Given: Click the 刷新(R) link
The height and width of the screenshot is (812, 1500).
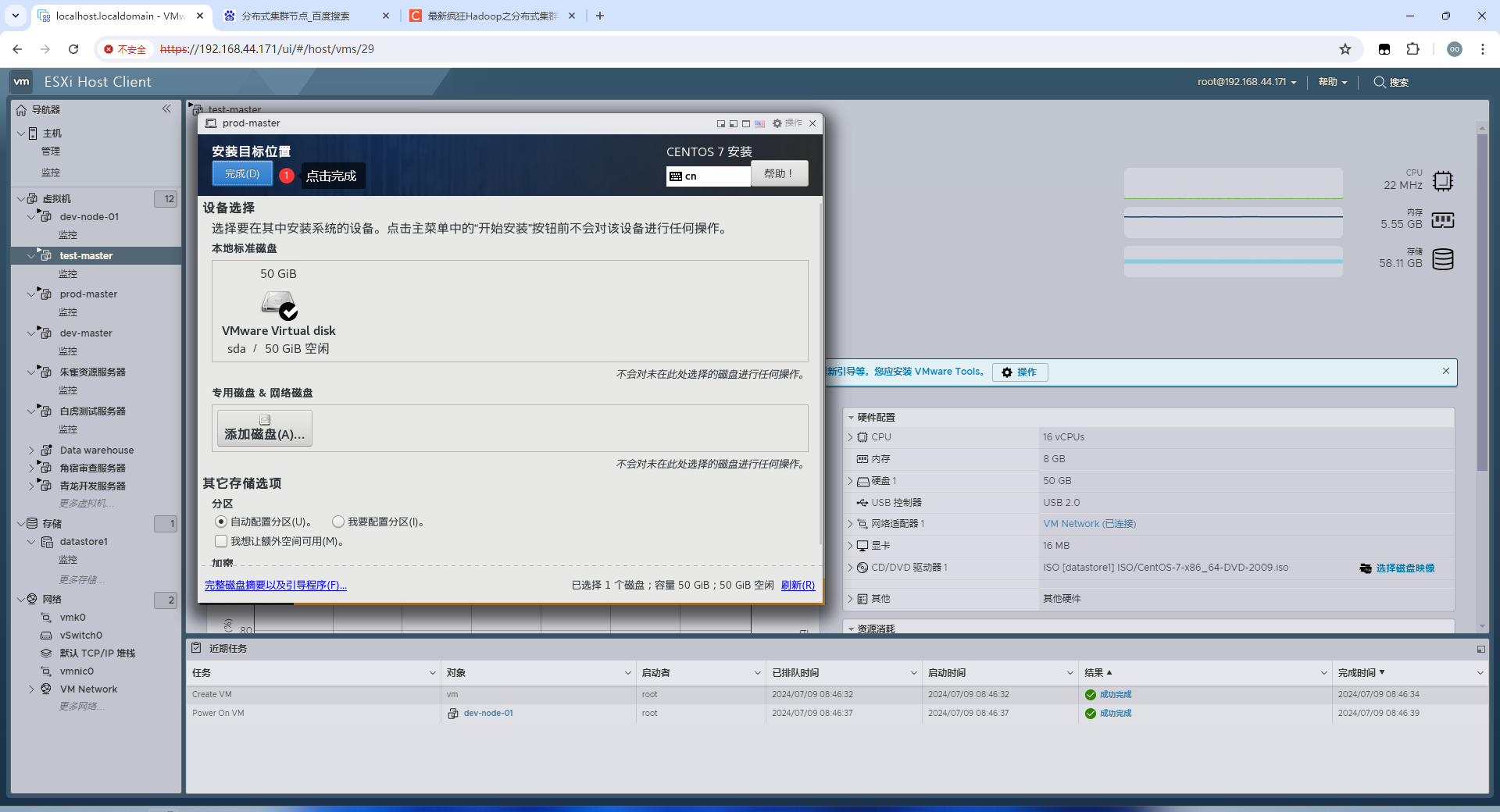Looking at the screenshot, I should pyautogui.click(x=798, y=585).
